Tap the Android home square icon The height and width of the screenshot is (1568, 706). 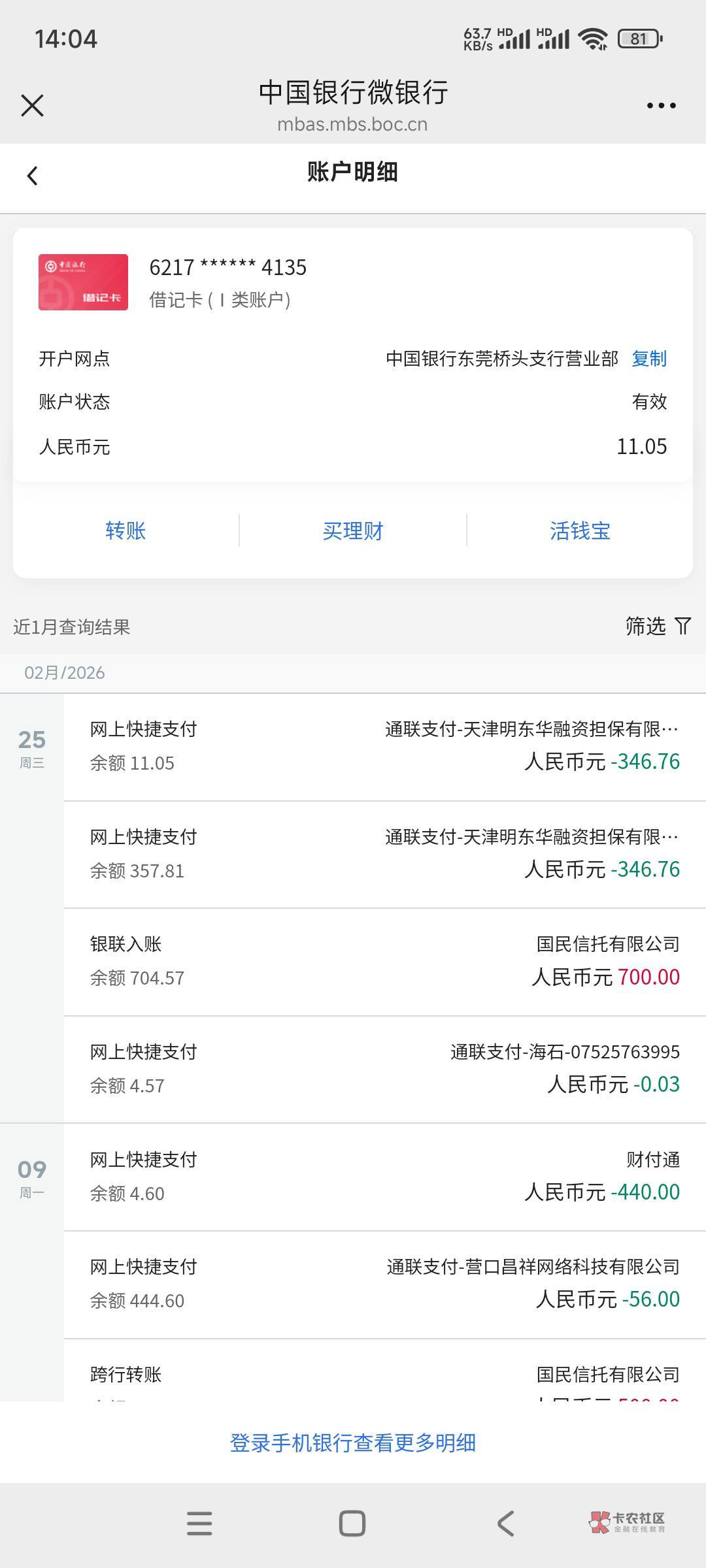(352, 1524)
